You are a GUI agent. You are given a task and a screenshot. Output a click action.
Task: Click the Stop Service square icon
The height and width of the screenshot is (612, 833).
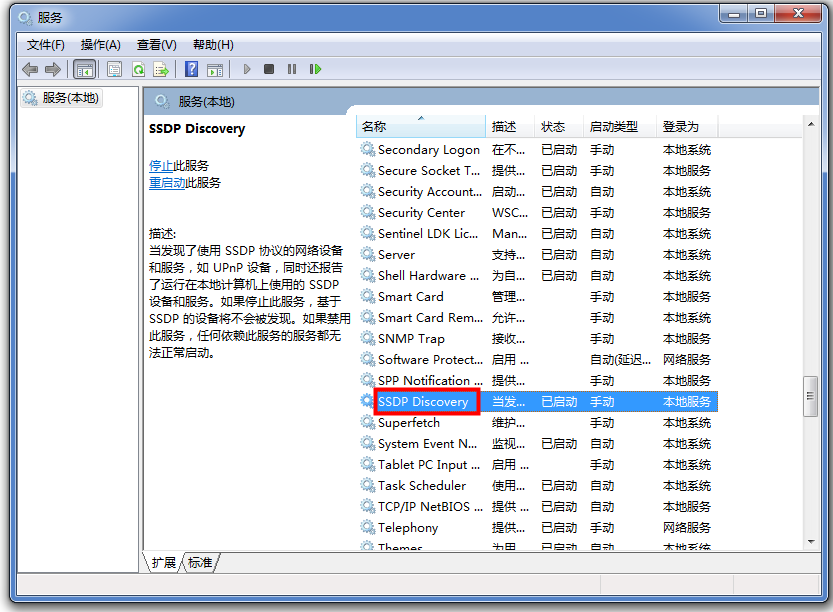(269, 69)
